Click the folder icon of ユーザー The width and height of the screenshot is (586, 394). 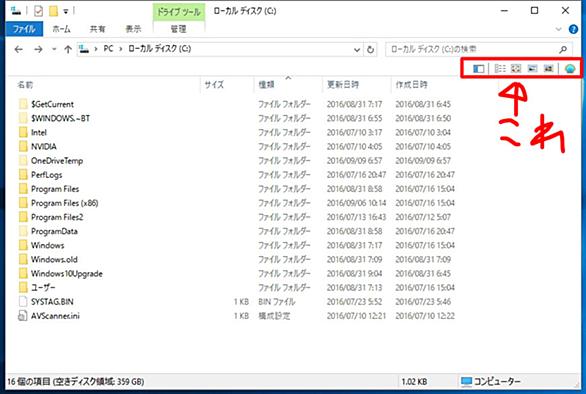click(x=23, y=287)
